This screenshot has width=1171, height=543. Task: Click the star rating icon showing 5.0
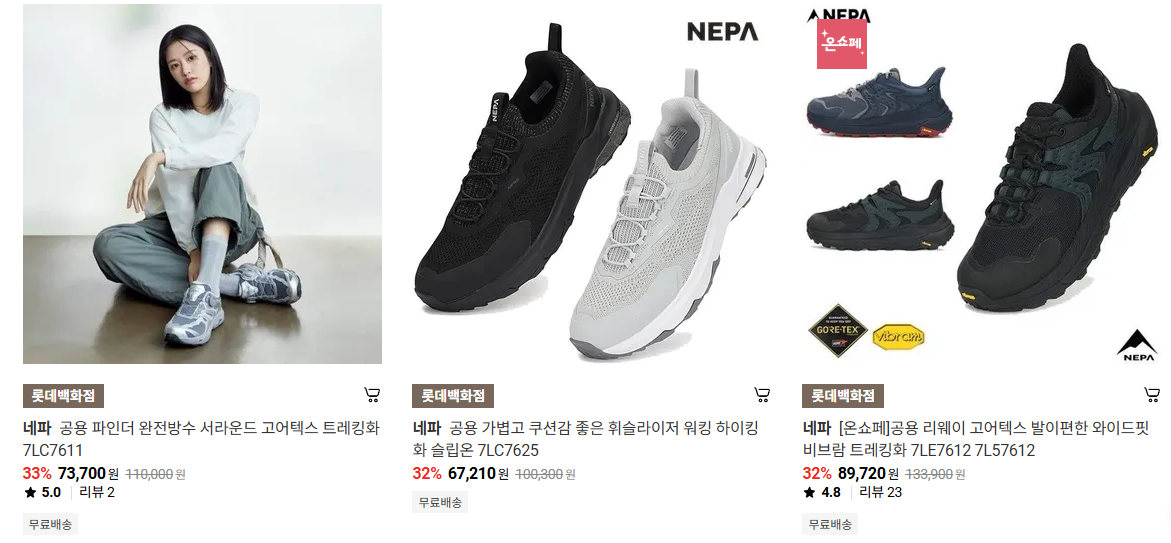coord(30,492)
